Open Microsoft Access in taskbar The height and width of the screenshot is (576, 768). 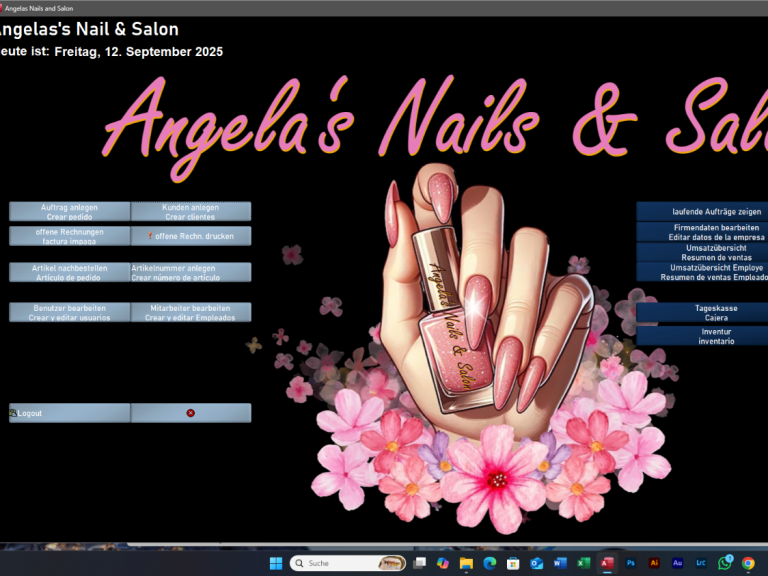click(x=607, y=563)
